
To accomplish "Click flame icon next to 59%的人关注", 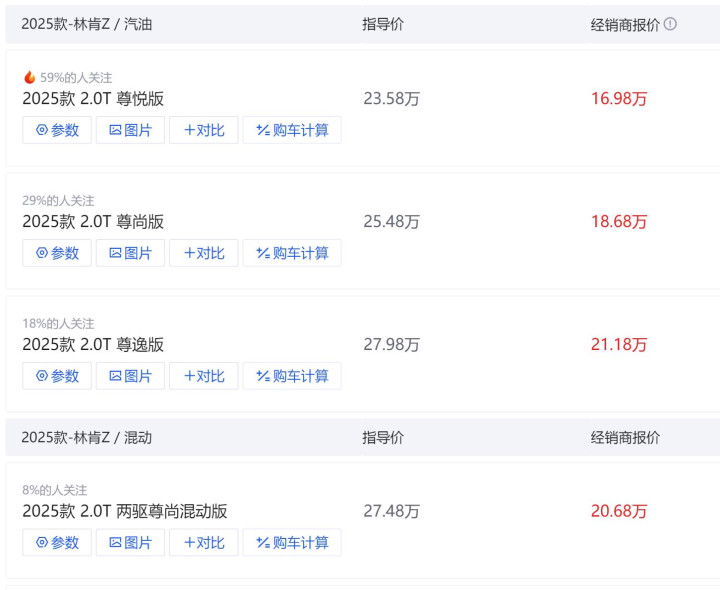I will coord(30,77).
